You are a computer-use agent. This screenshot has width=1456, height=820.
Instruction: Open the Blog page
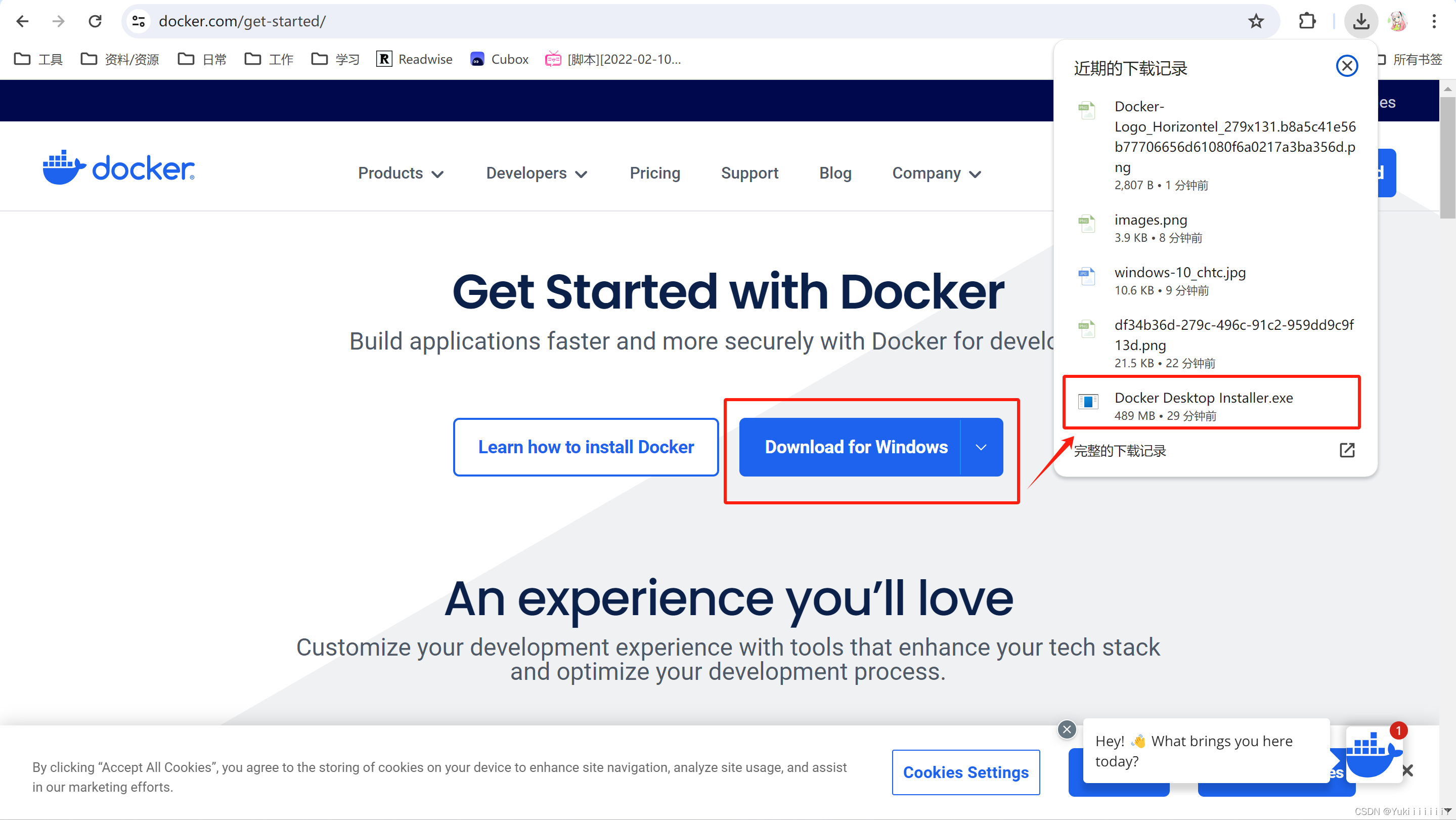coord(835,173)
